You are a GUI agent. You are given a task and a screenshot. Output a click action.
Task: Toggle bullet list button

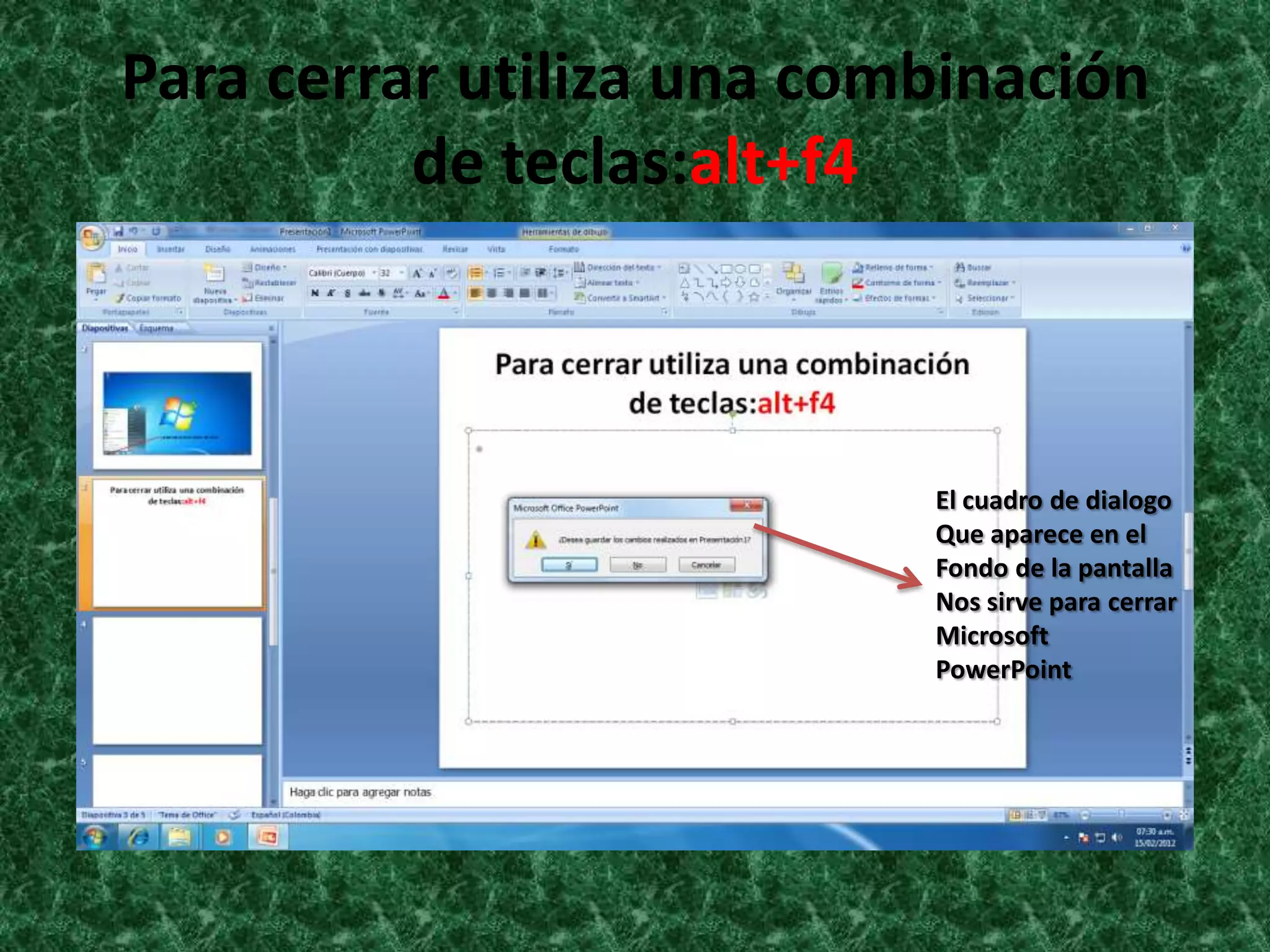coord(475,273)
